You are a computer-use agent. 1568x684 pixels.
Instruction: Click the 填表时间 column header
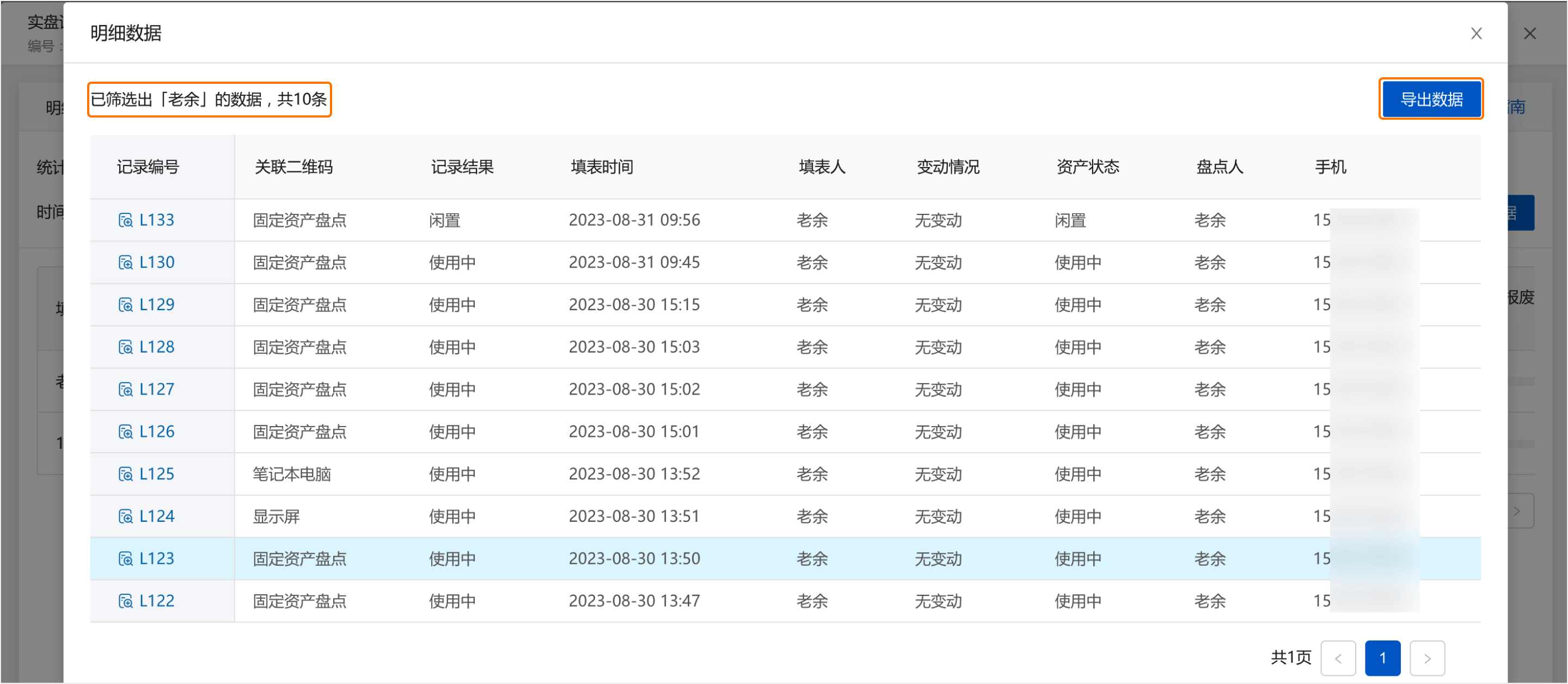click(x=601, y=167)
